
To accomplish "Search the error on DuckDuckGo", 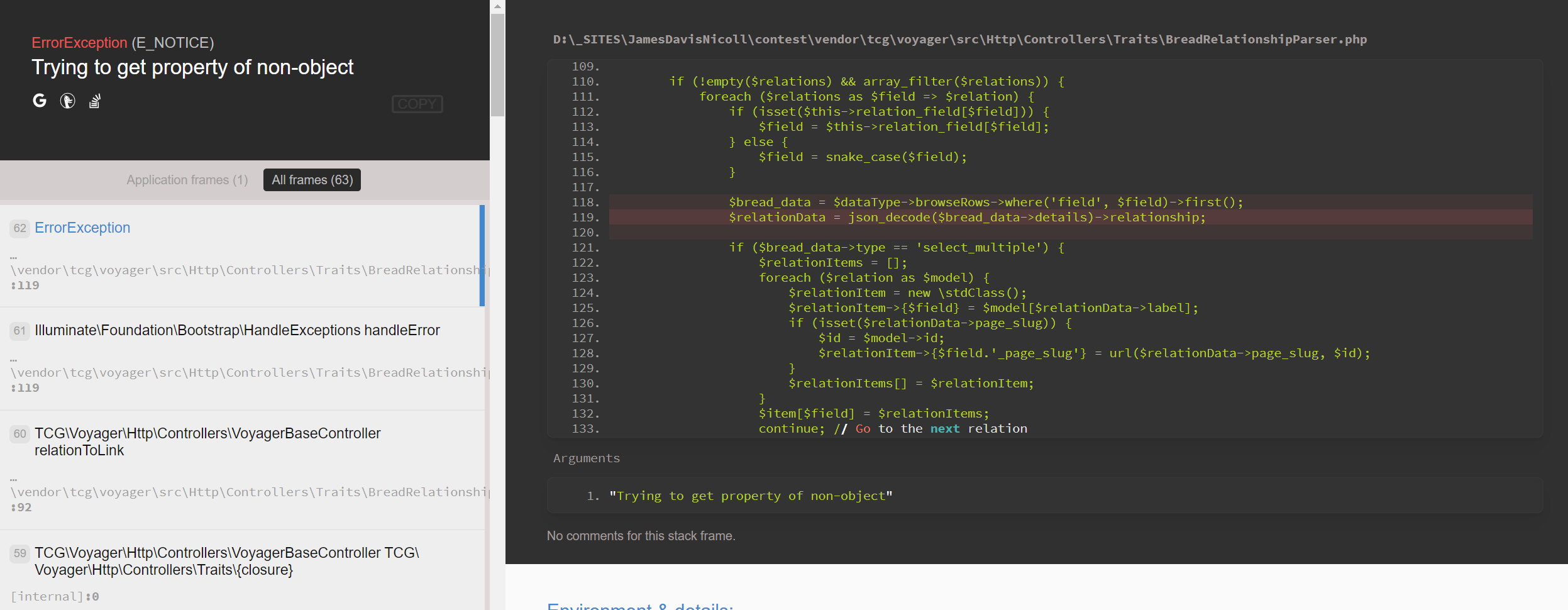I will click(68, 101).
